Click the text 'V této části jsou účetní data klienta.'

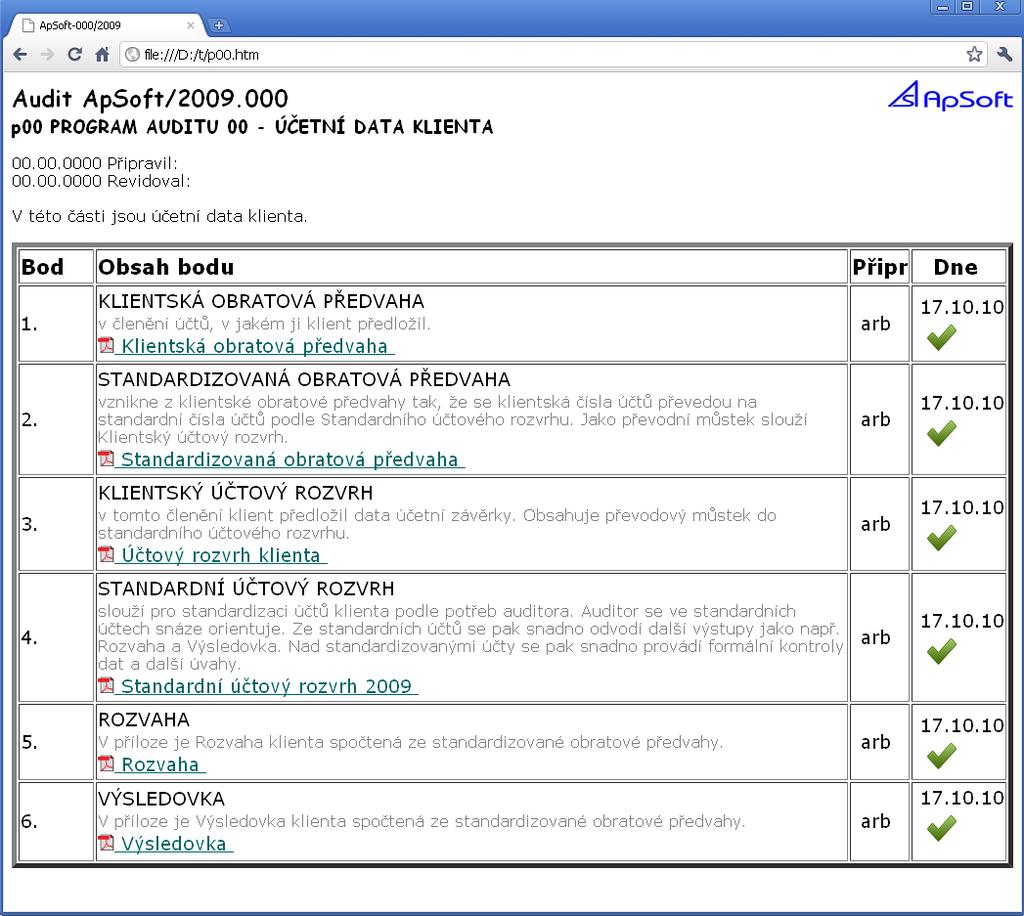point(159,216)
